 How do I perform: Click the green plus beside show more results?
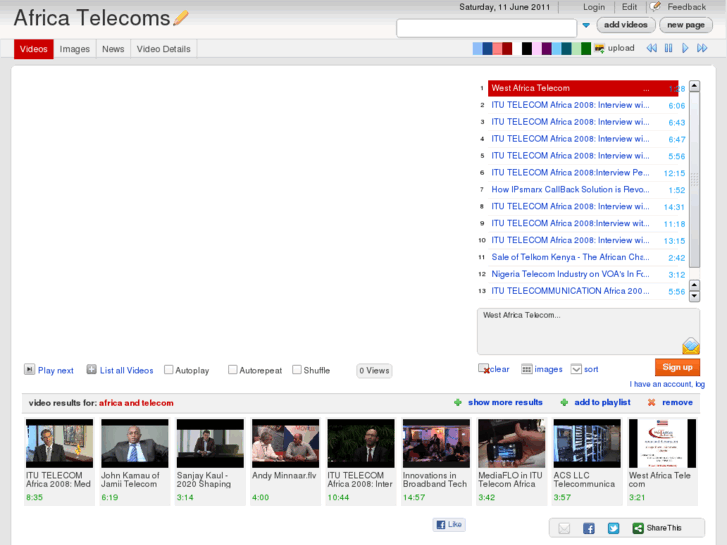point(458,403)
